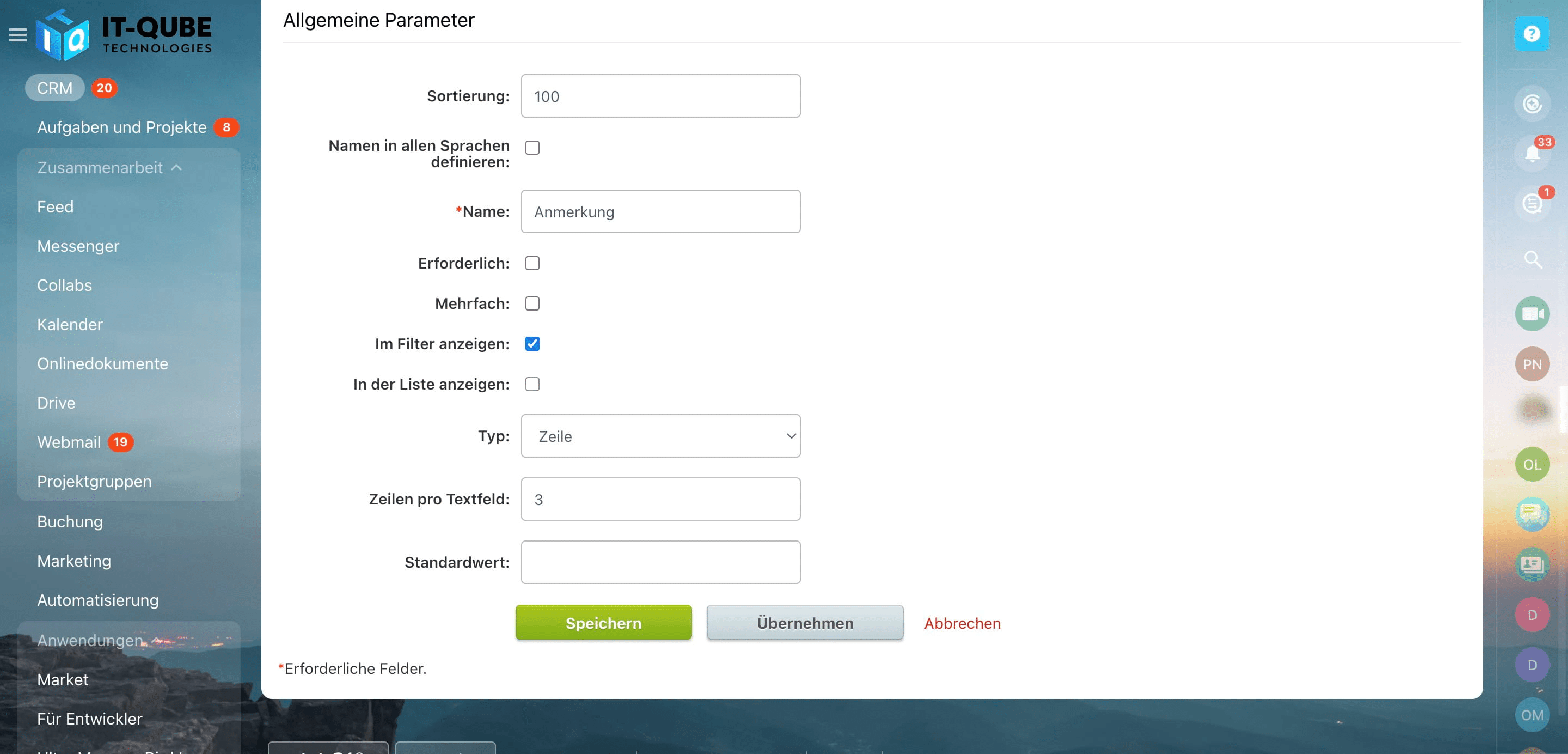
Task: Open Webmail from the sidebar
Action: (69, 442)
